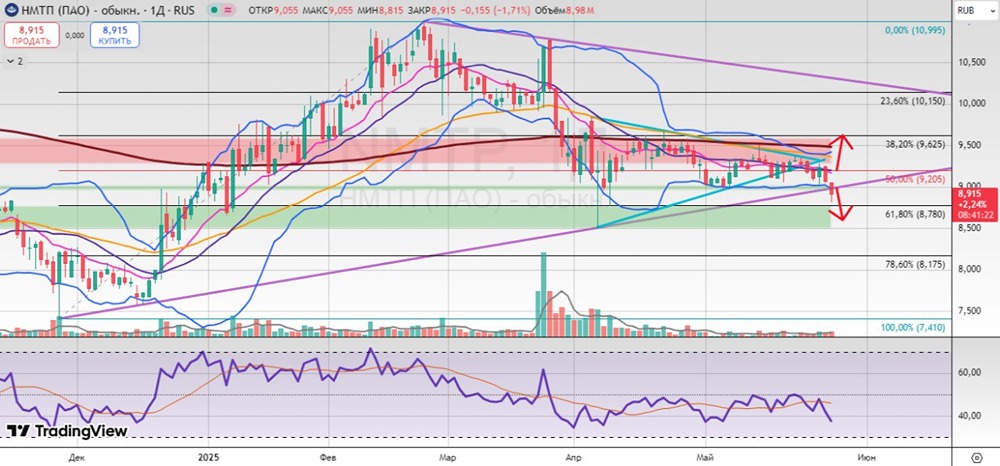1000x466 pixels.
Task: Click the Мар month on time axis
Action: click(x=448, y=457)
